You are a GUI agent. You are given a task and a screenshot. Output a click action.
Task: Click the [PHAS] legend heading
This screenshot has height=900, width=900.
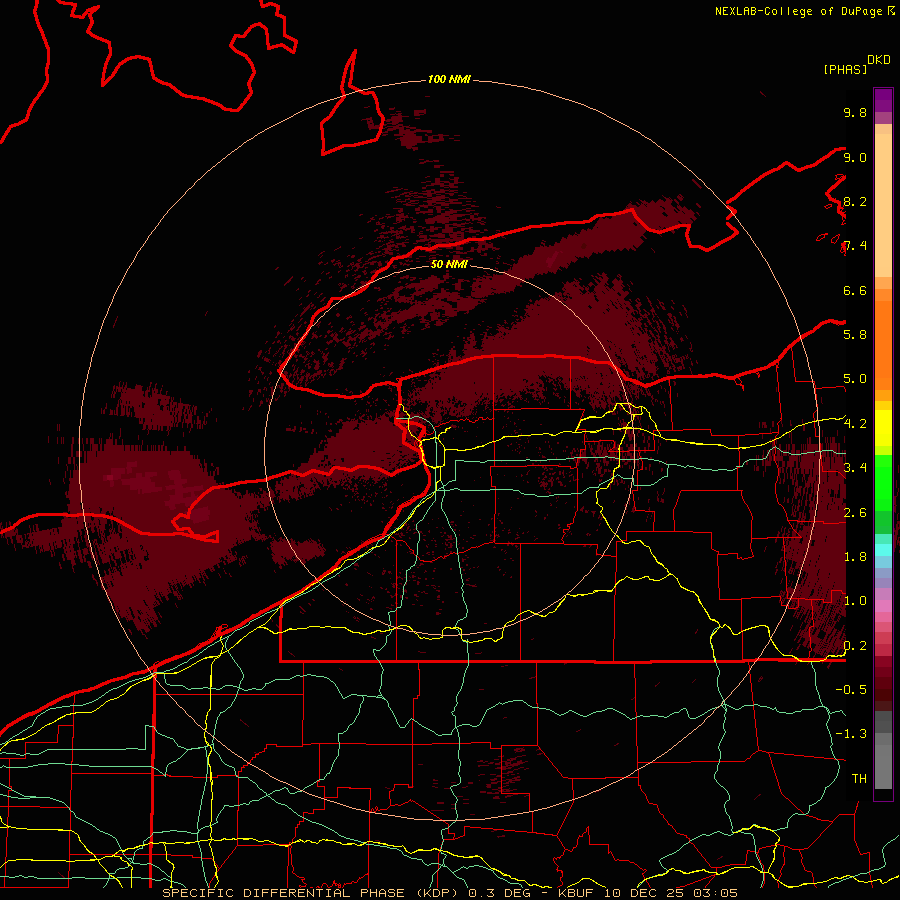click(845, 70)
